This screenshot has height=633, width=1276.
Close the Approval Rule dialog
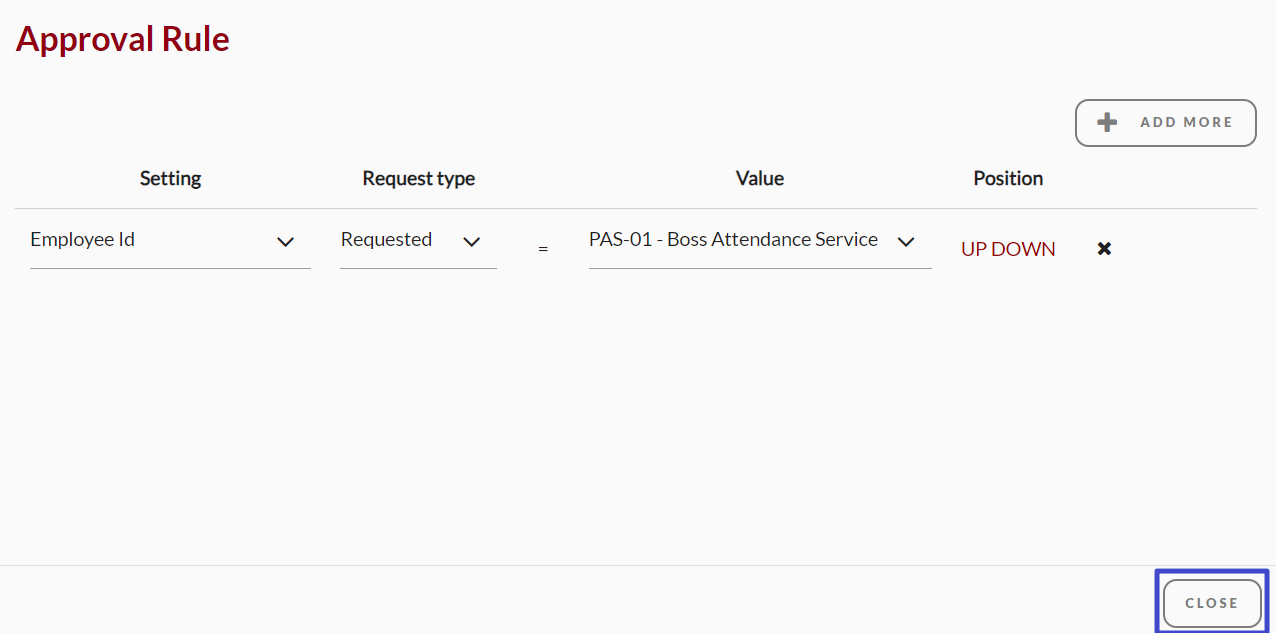point(1212,603)
